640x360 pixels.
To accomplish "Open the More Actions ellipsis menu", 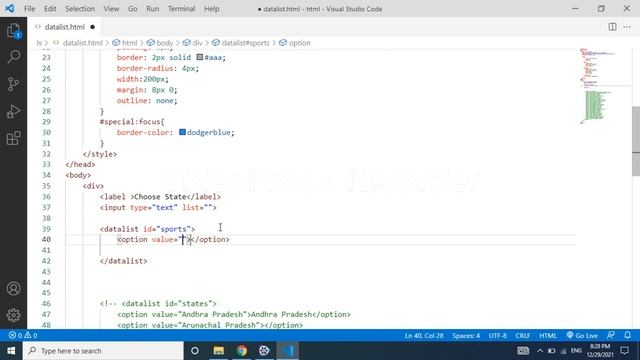I will pos(627,27).
